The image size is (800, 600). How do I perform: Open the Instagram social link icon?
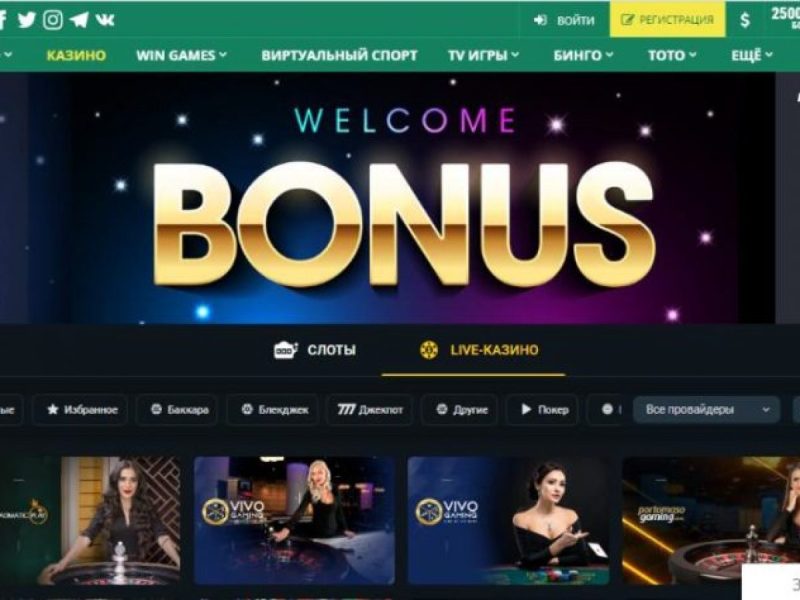[x=53, y=20]
